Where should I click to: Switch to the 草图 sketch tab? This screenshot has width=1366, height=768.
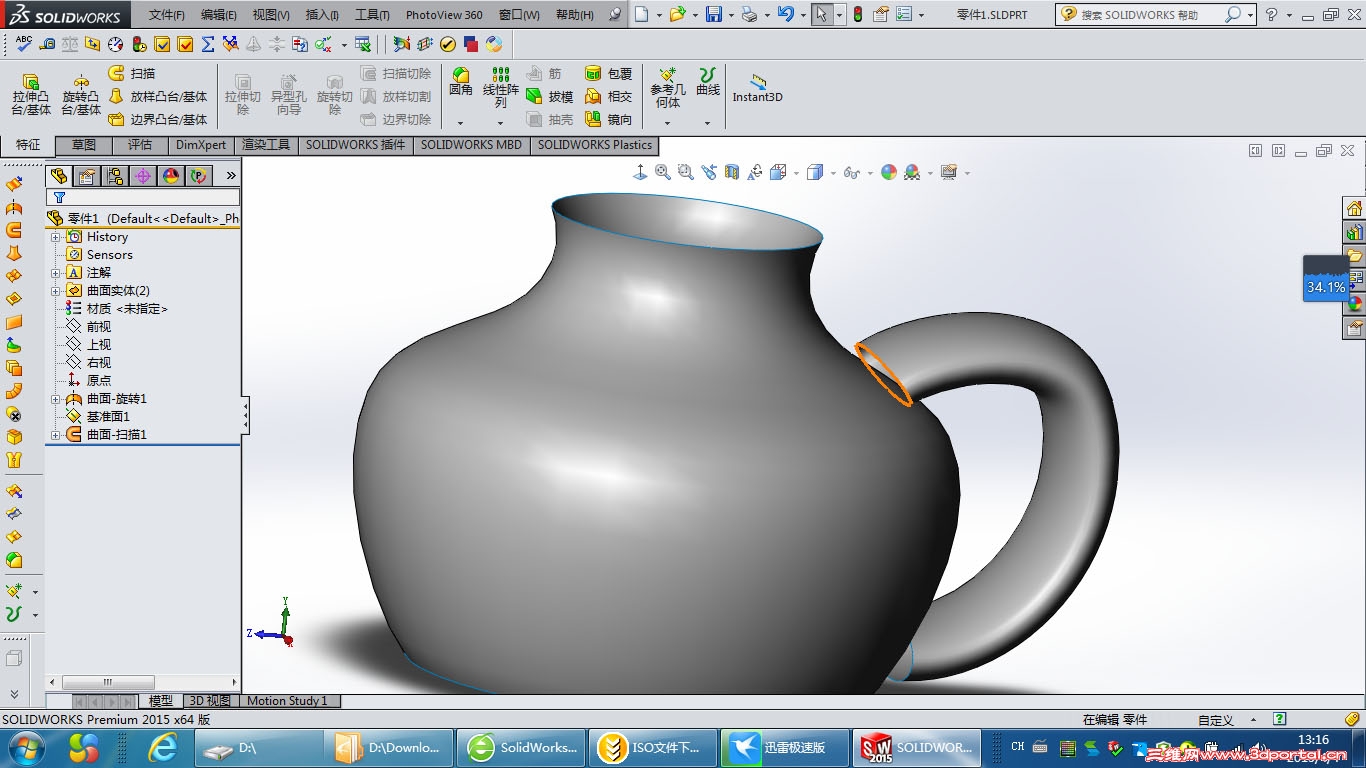click(x=84, y=145)
